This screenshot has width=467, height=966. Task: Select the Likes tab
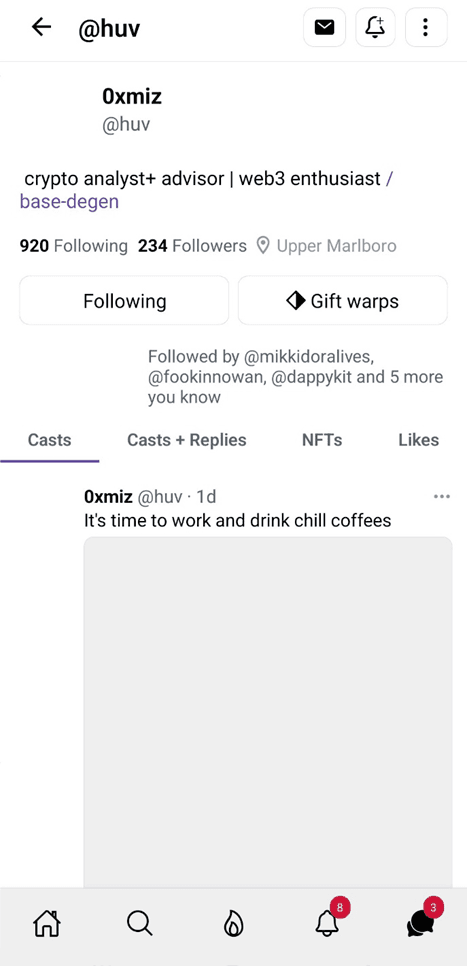point(418,440)
